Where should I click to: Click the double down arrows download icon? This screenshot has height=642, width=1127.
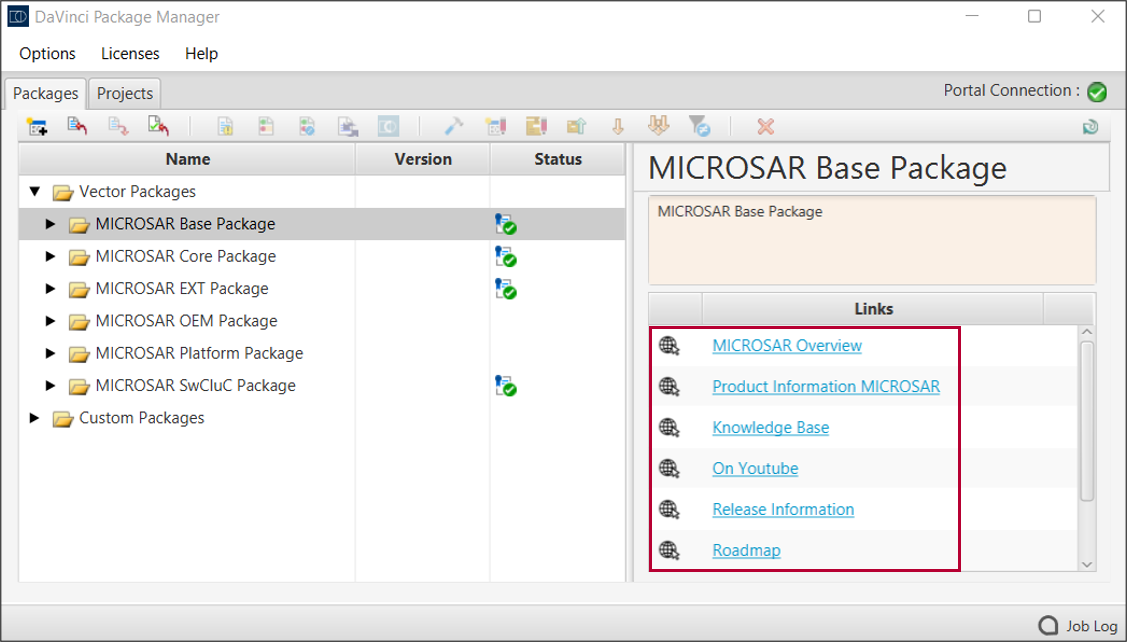coord(658,127)
